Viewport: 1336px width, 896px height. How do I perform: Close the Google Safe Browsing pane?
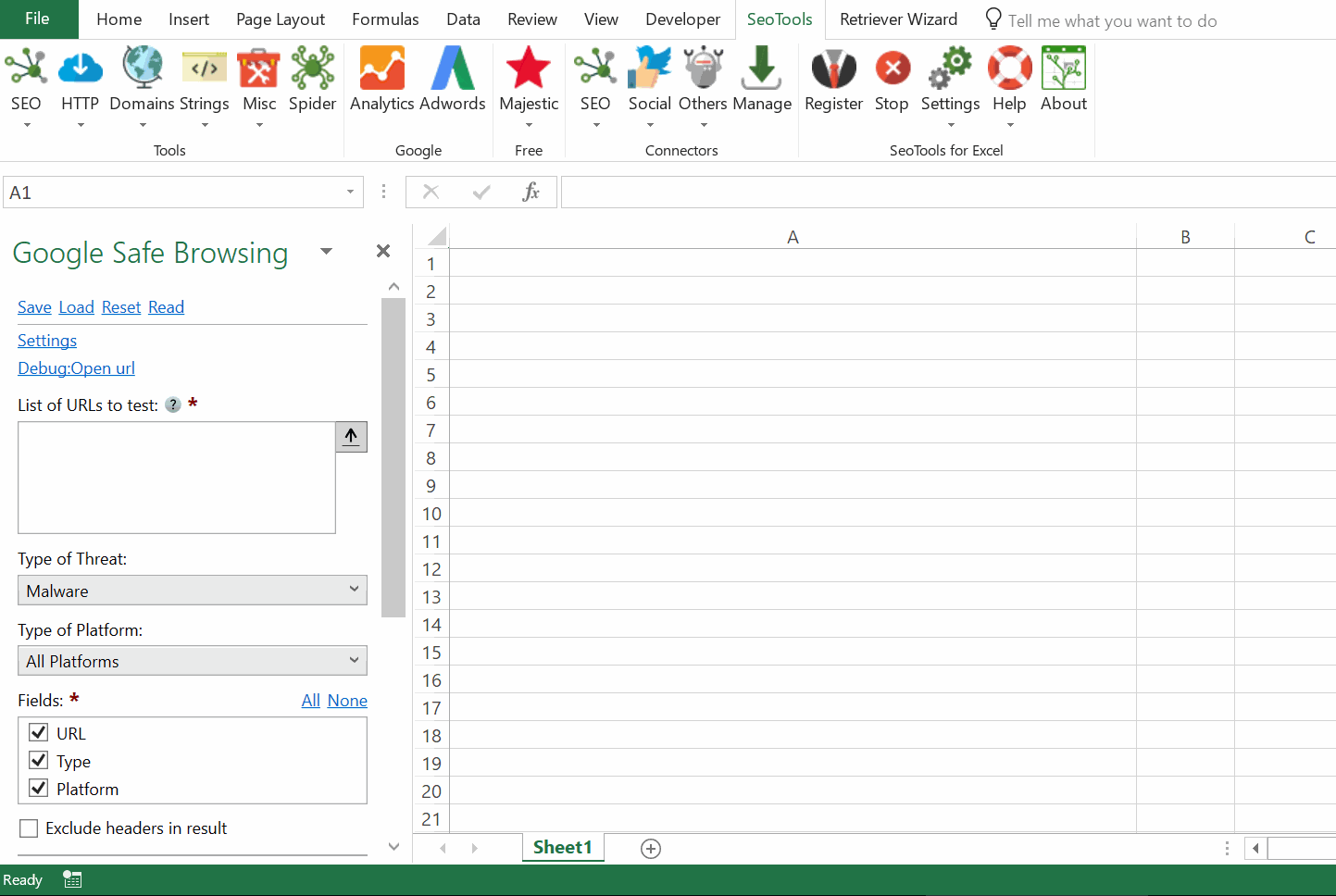click(x=383, y=251)
